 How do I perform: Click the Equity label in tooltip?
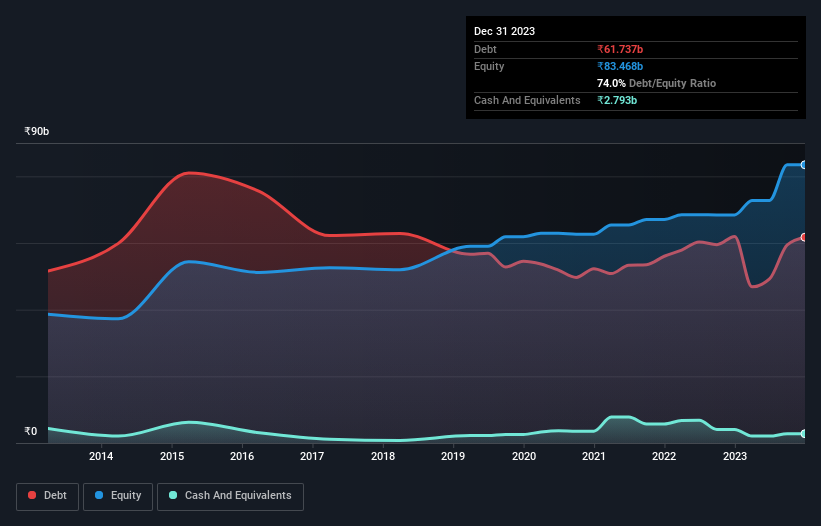coord(489,66)
